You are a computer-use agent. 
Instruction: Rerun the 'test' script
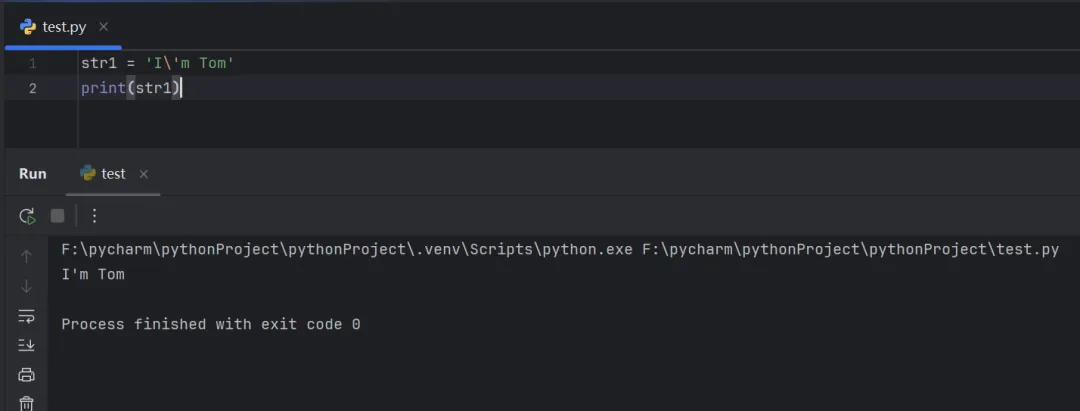pyautogui.click(x=27, y=215)
